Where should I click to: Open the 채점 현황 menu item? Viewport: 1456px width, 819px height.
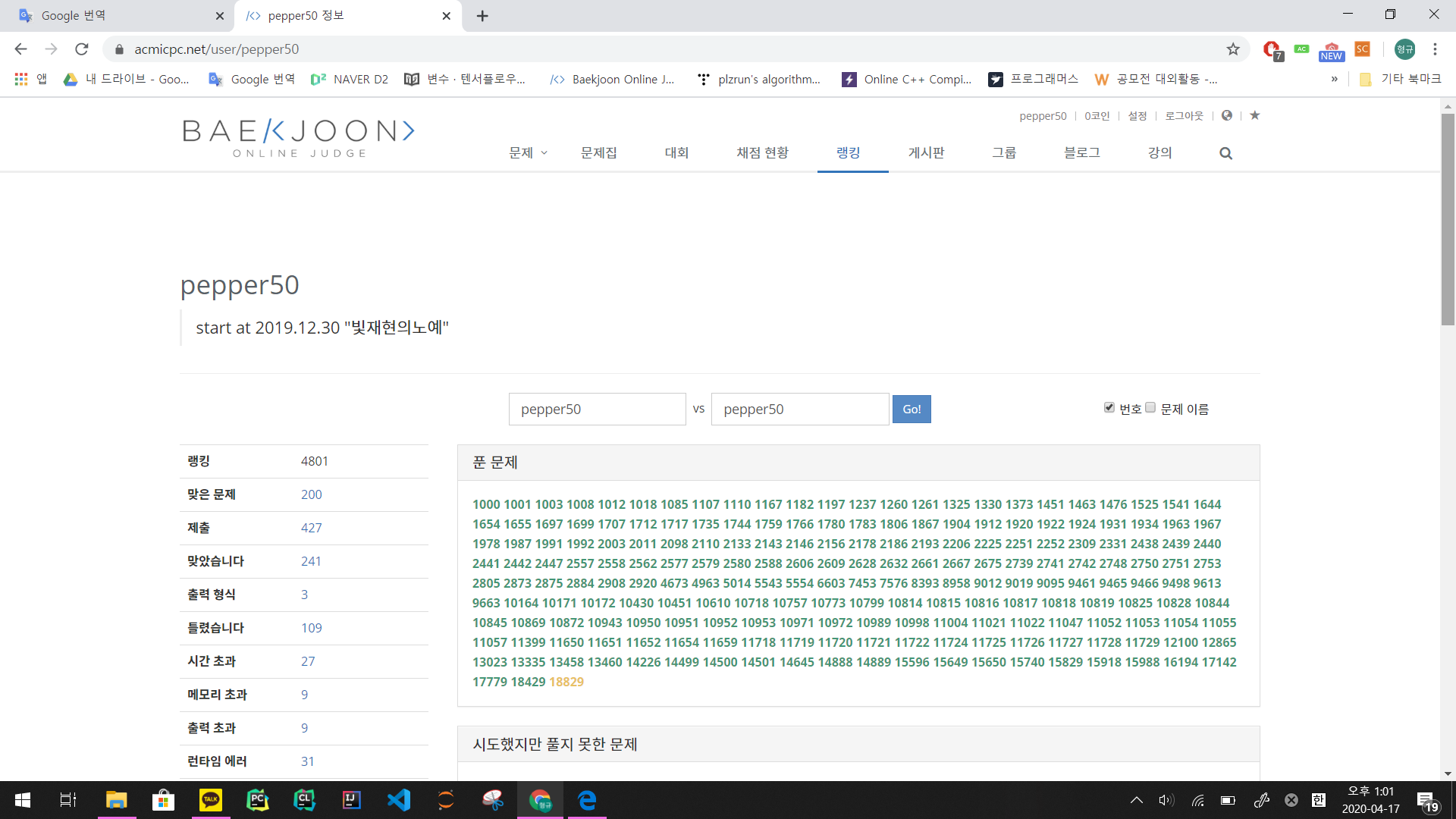tap(762, 153)
